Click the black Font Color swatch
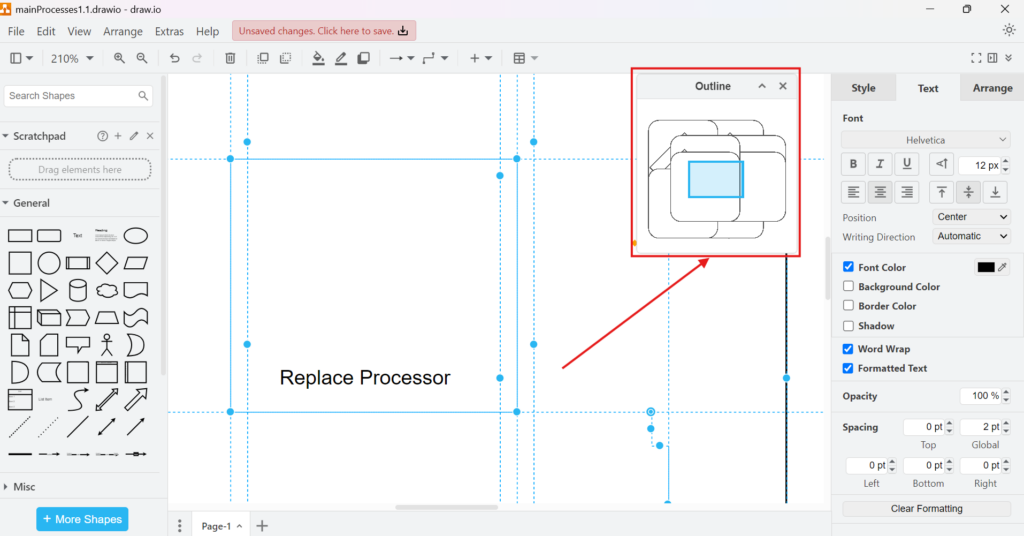This screenshot has height=536, width=1024. click(x=985, y=267)
